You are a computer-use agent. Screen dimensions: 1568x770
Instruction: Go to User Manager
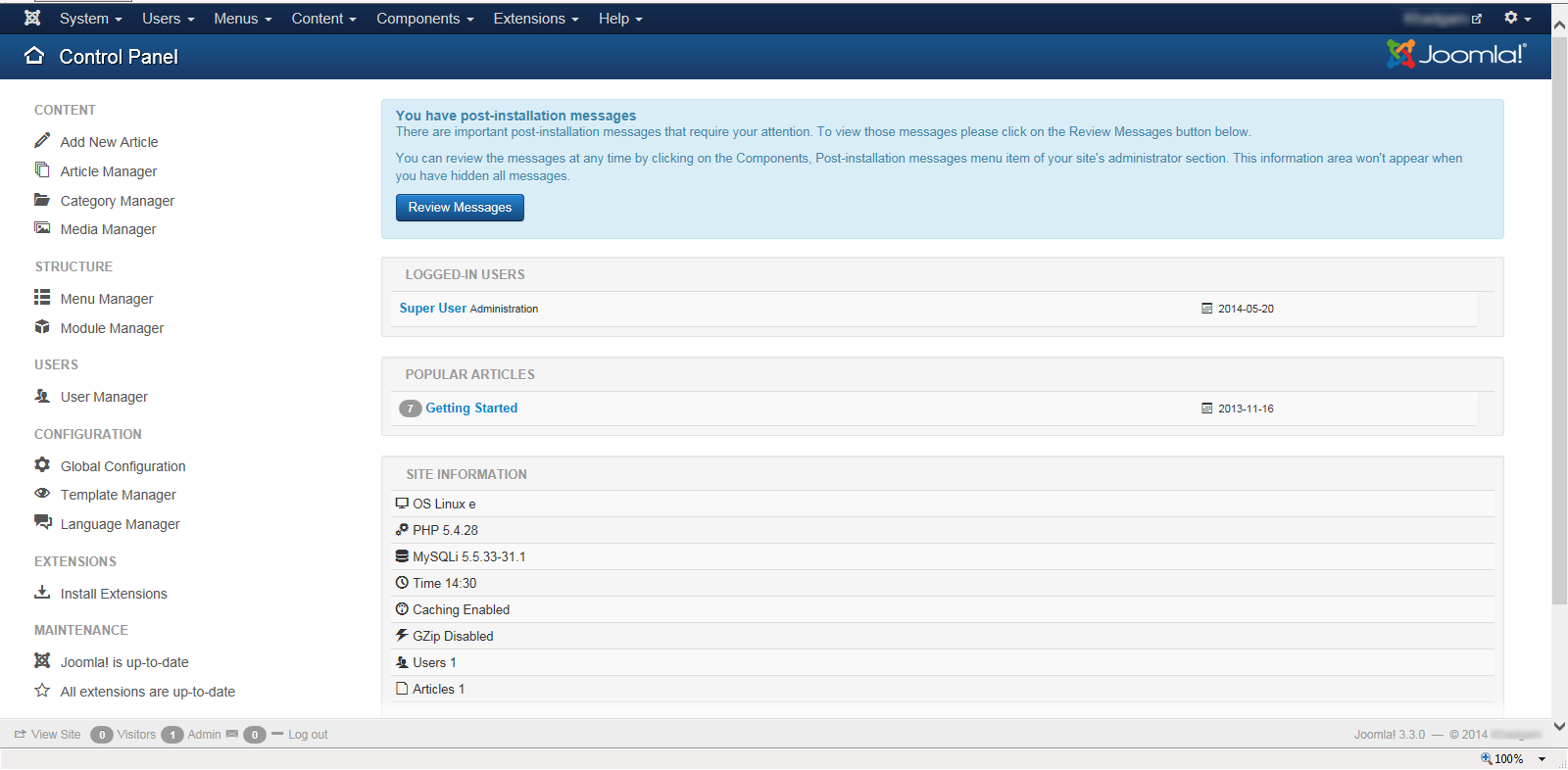[104, 397]
